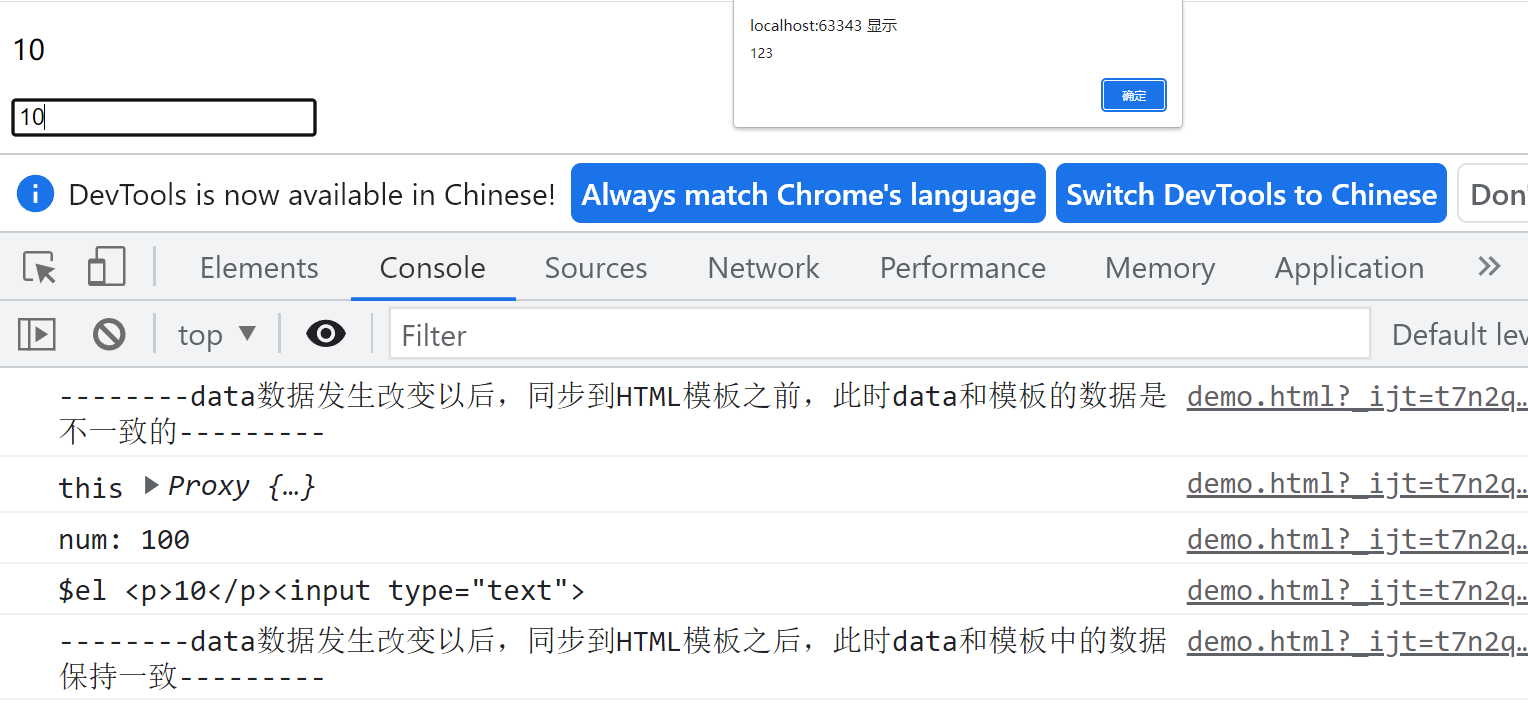
Task: Click the page text input containing 10
Action: pyautogui.click(x=164, y=117)
